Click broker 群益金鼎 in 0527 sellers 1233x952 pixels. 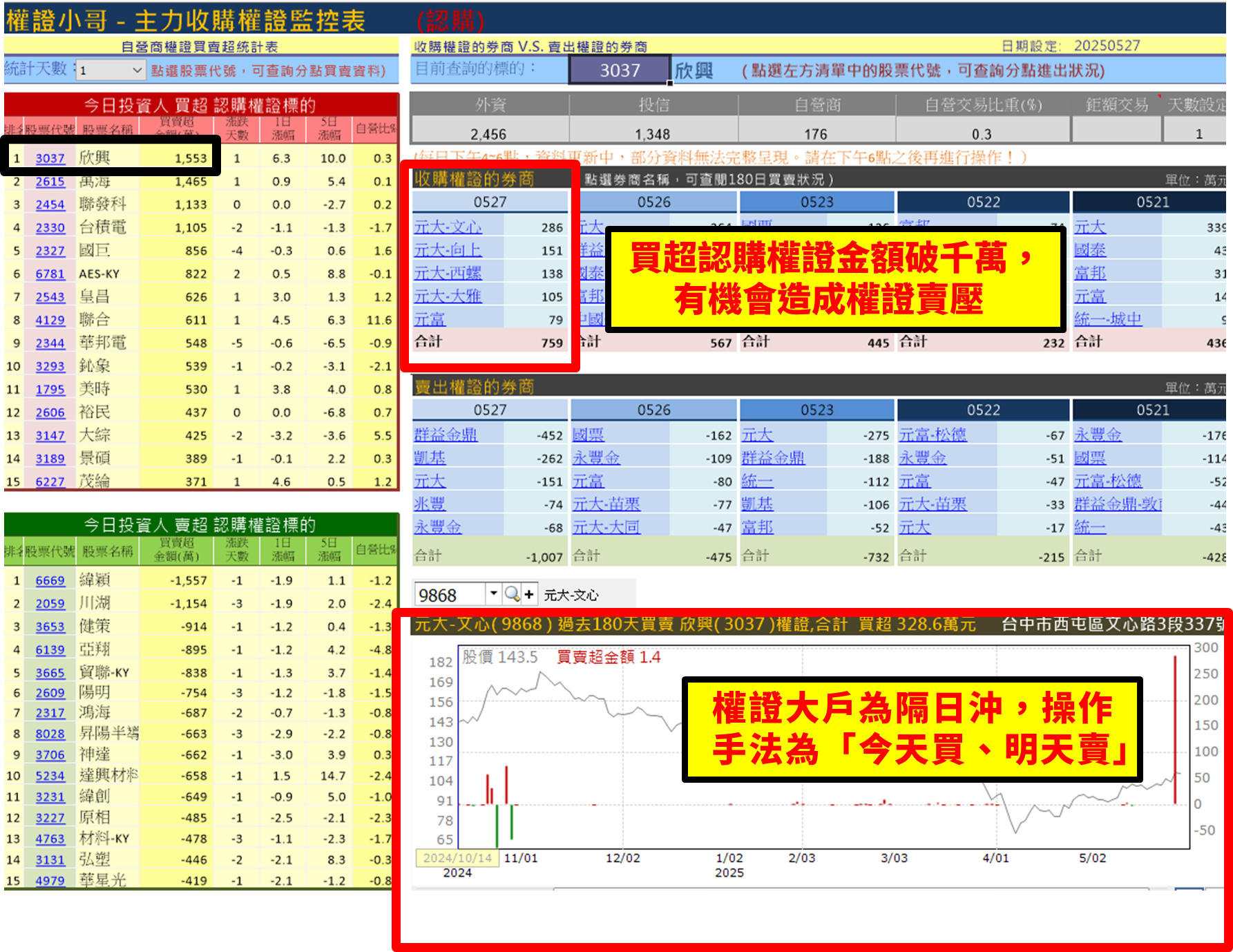pyautogui.click(x=446, y=435)
